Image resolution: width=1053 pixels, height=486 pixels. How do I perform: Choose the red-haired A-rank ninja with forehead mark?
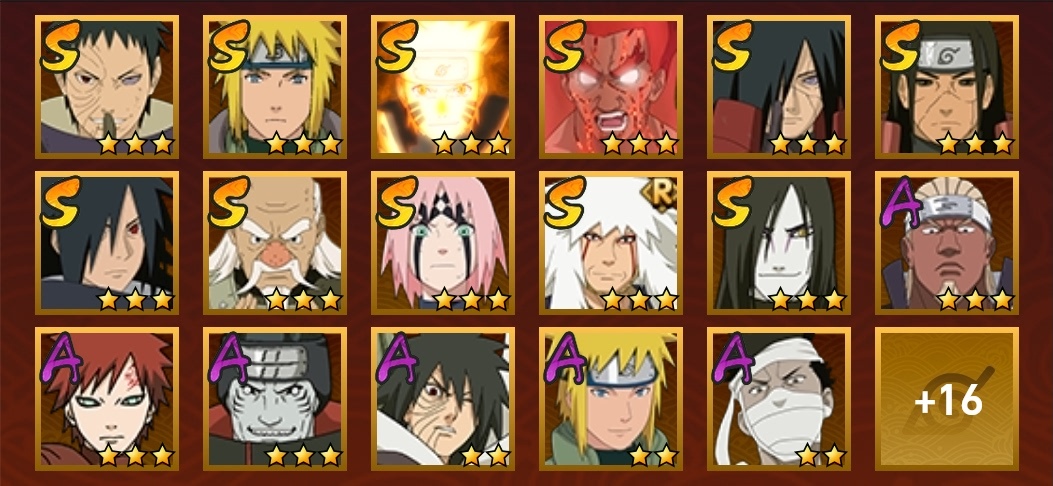click(x=107, y=399)
